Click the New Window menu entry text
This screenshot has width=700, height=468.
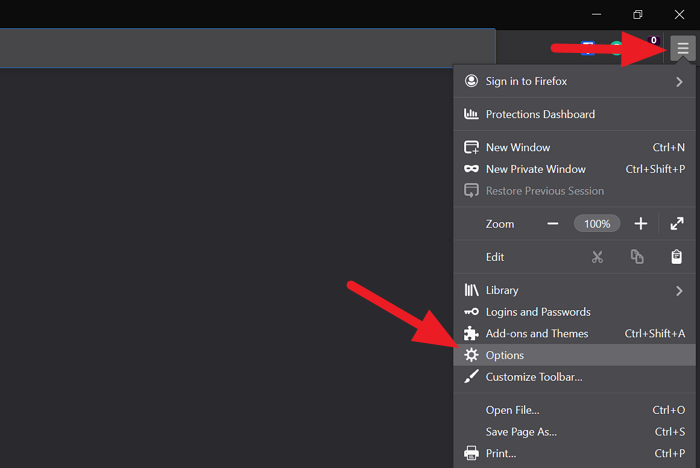(x=518, y=147)
